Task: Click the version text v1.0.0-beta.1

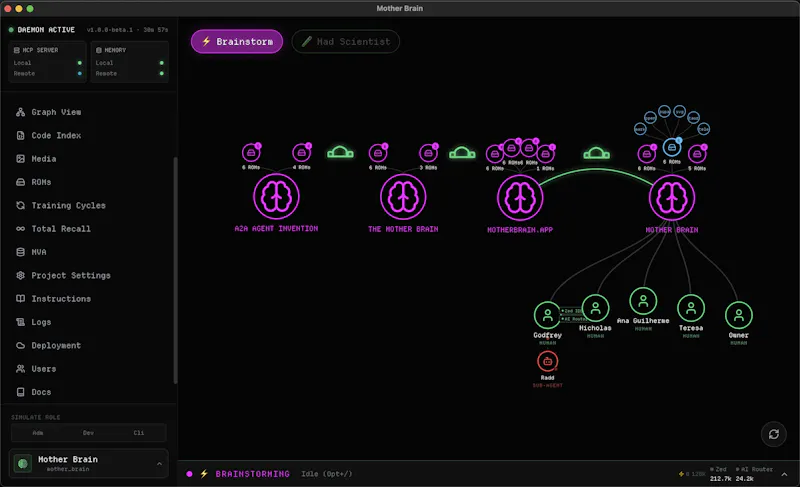Action: tap(110, 30)
